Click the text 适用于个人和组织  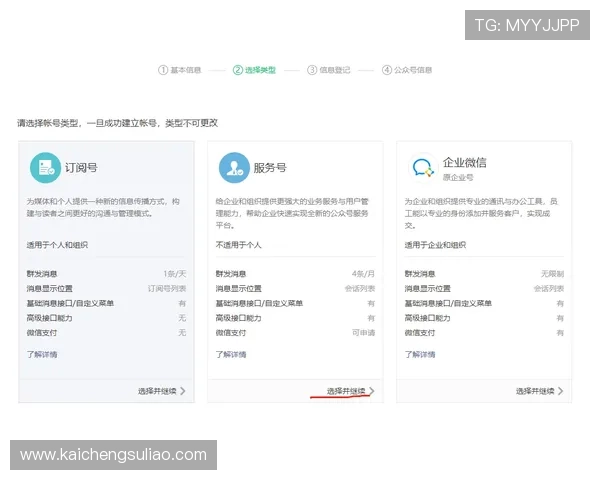coord(57,245)
